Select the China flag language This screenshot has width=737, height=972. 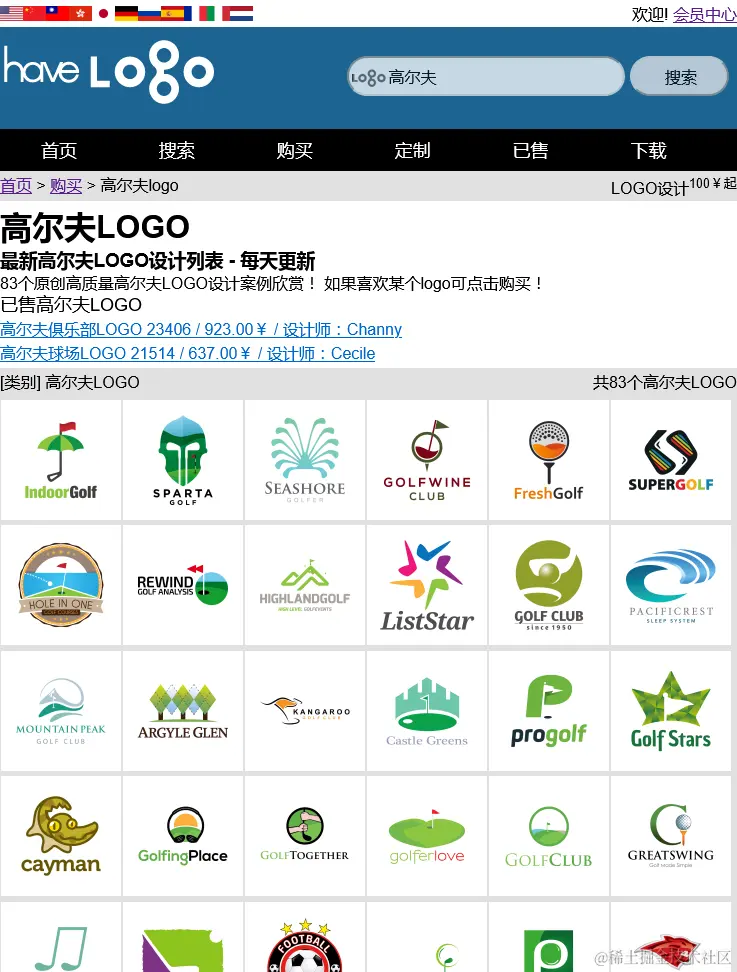[x=34, y=13]
